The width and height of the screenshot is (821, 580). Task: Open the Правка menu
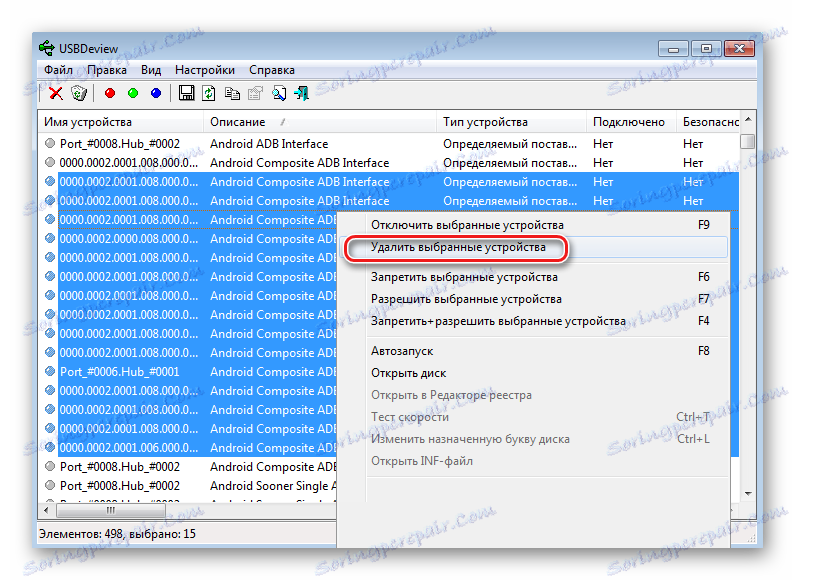coord(107,70)
